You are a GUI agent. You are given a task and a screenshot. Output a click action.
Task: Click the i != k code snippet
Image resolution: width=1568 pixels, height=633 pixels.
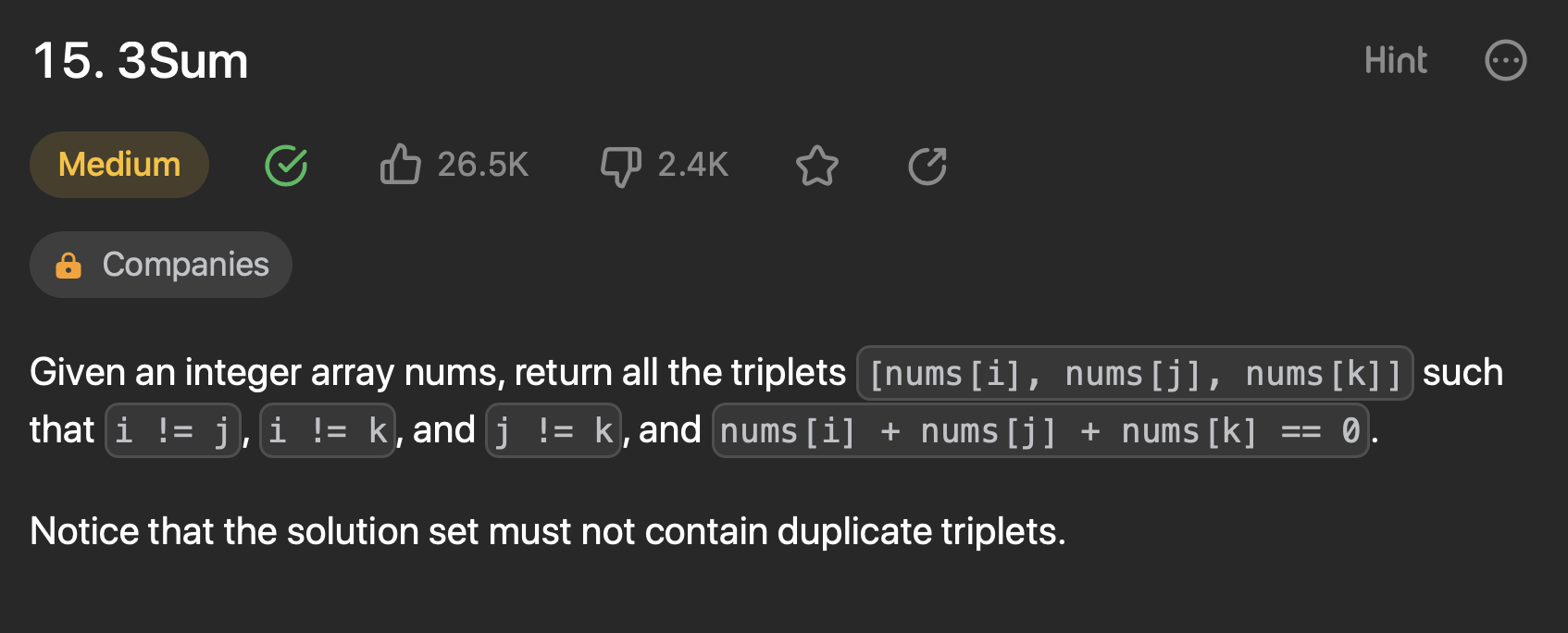[x=328, y=430]
